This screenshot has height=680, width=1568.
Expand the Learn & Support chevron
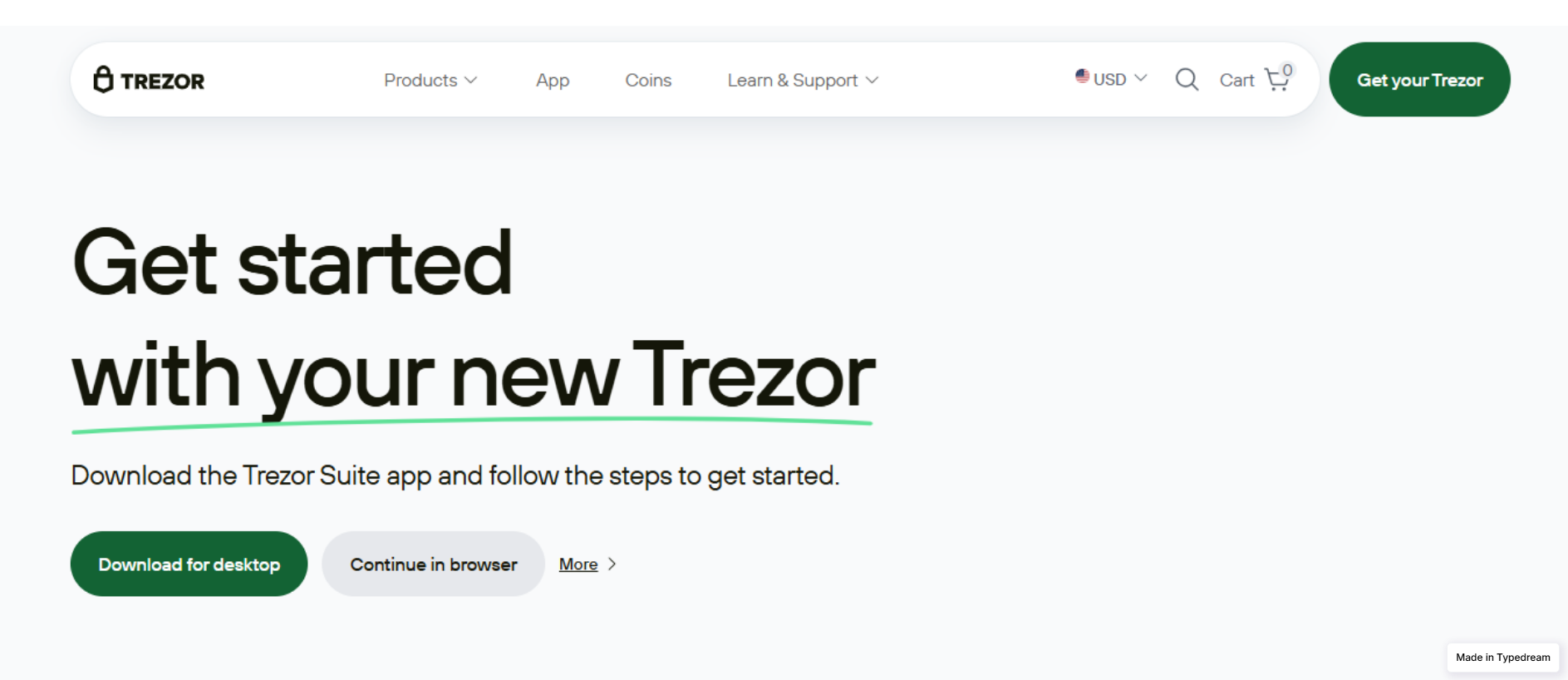coord(872,80)
